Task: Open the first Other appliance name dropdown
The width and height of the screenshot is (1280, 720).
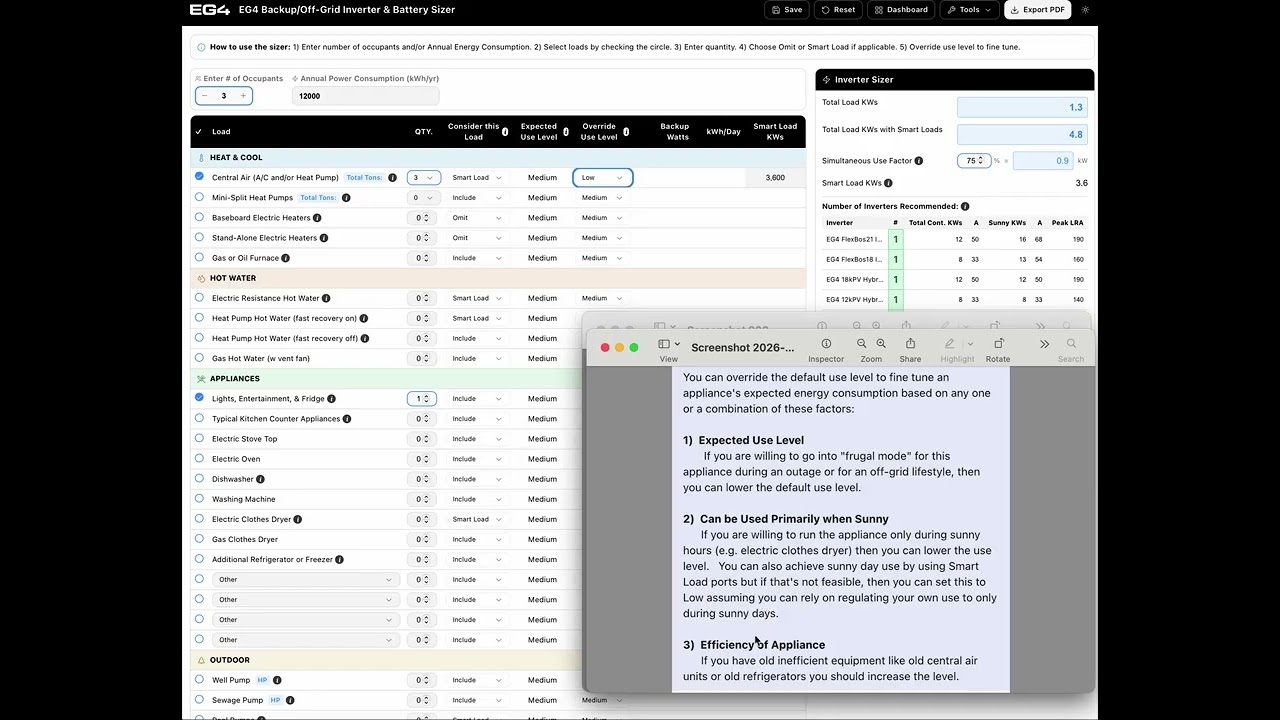Action: [x=304, y=580]
